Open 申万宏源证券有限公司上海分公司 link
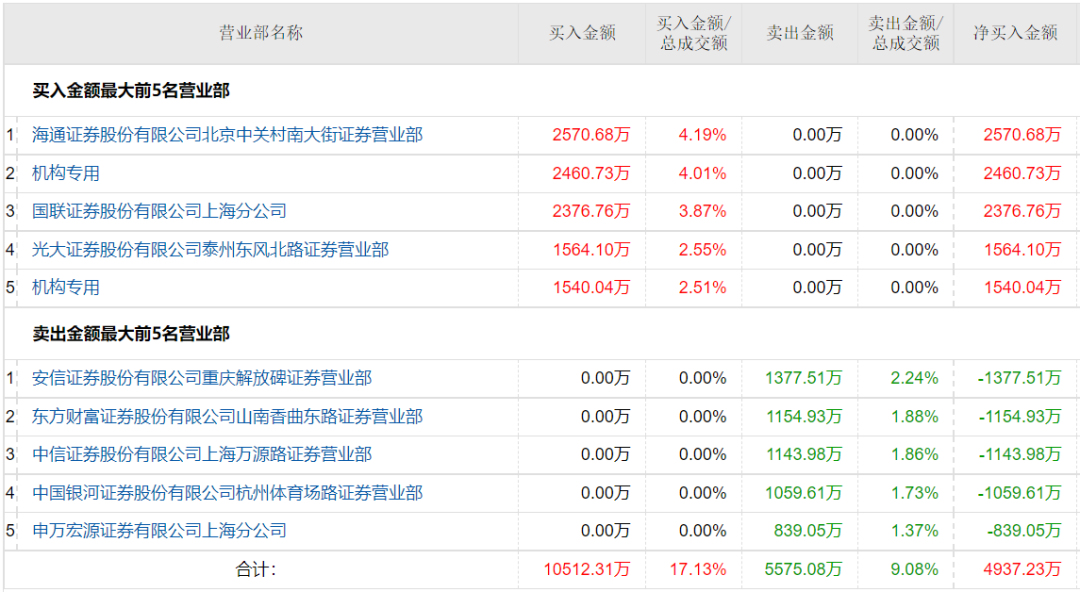The width and height of the screenshot is (1080, 592). click(x=159, y=530)
